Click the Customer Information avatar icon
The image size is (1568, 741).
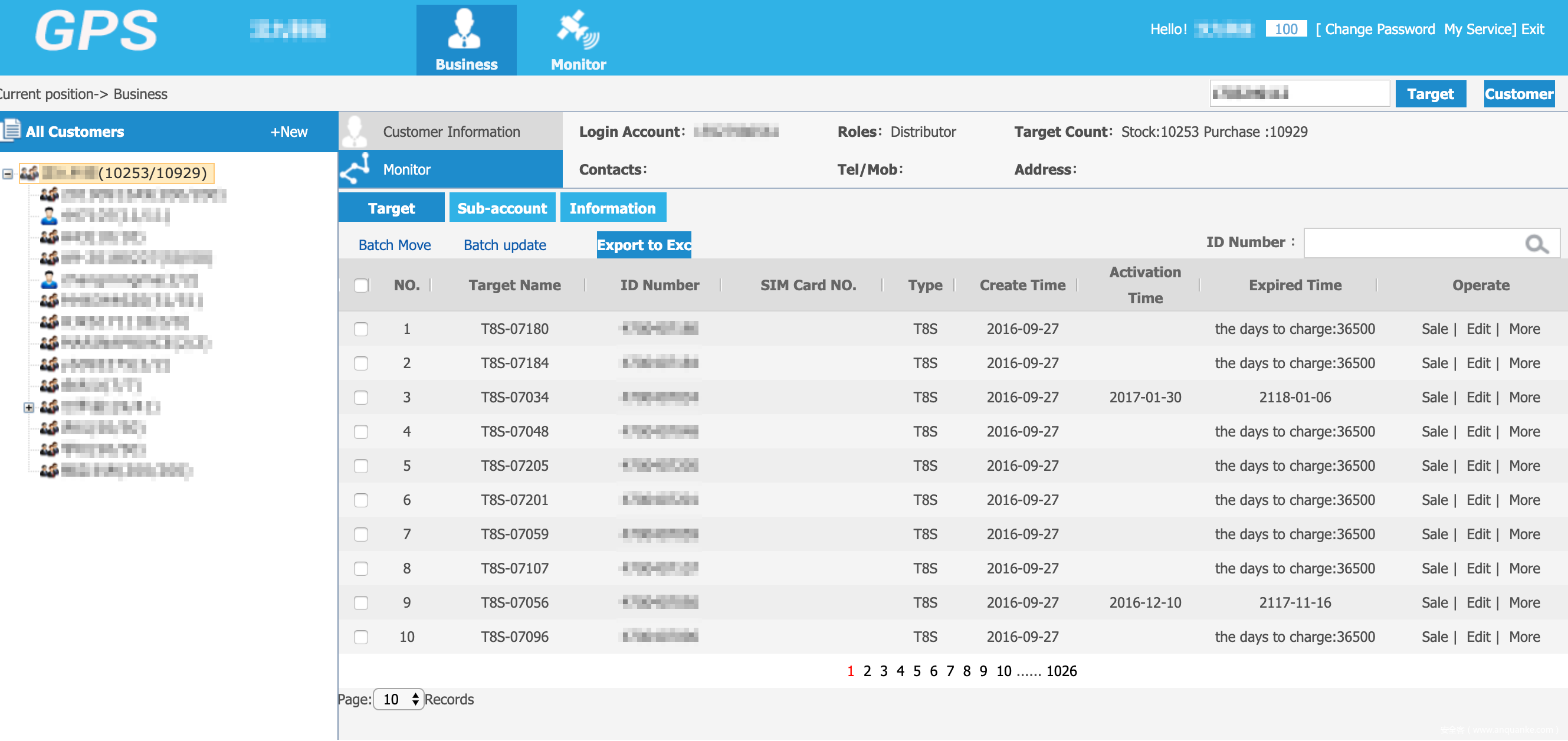(355, 131)
